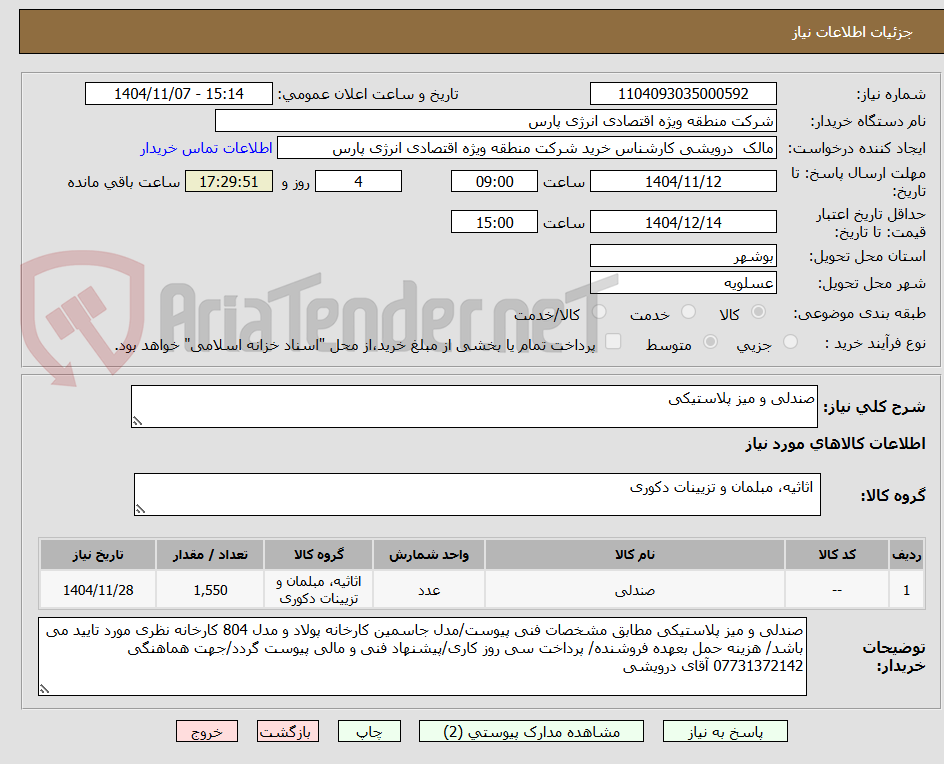Click the تاریخ نیاز column header
Viewport: 944px width, 764px height.
point(98,554)
